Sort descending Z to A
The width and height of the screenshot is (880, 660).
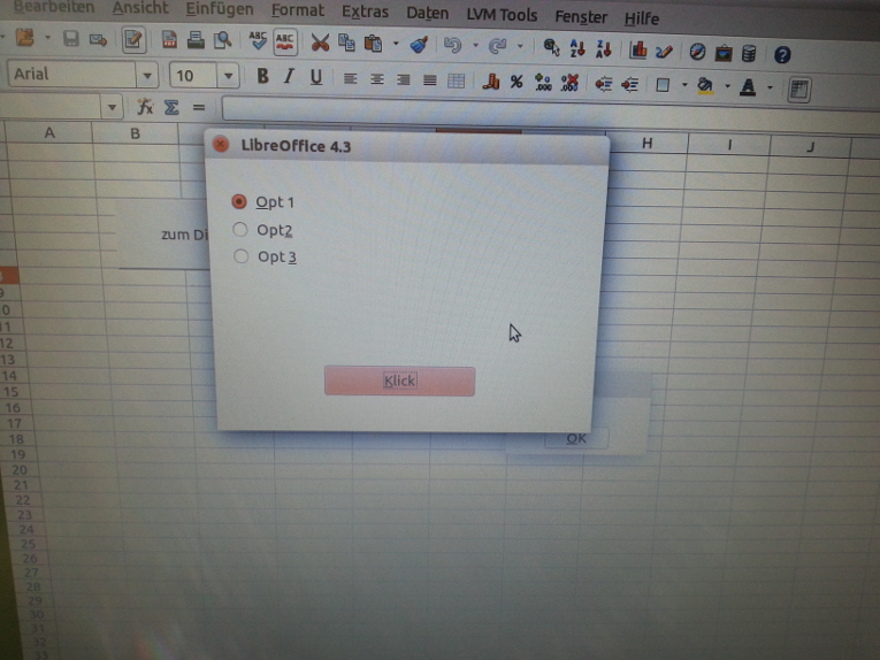point(604,49)
